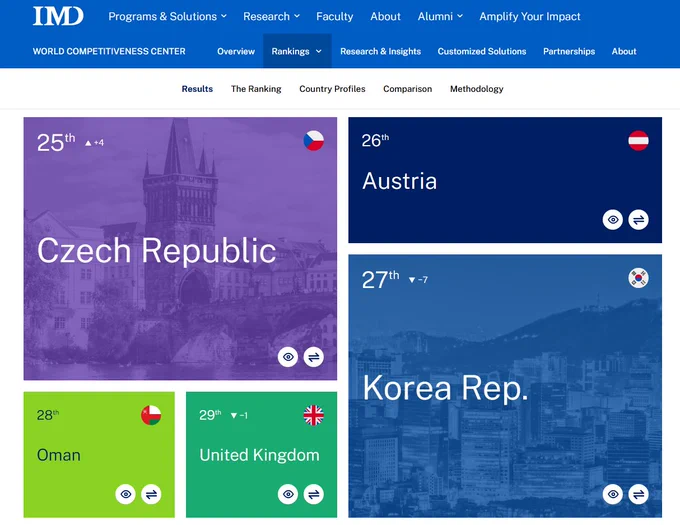Click World Competitiveness Center title link

coord(109,51)
